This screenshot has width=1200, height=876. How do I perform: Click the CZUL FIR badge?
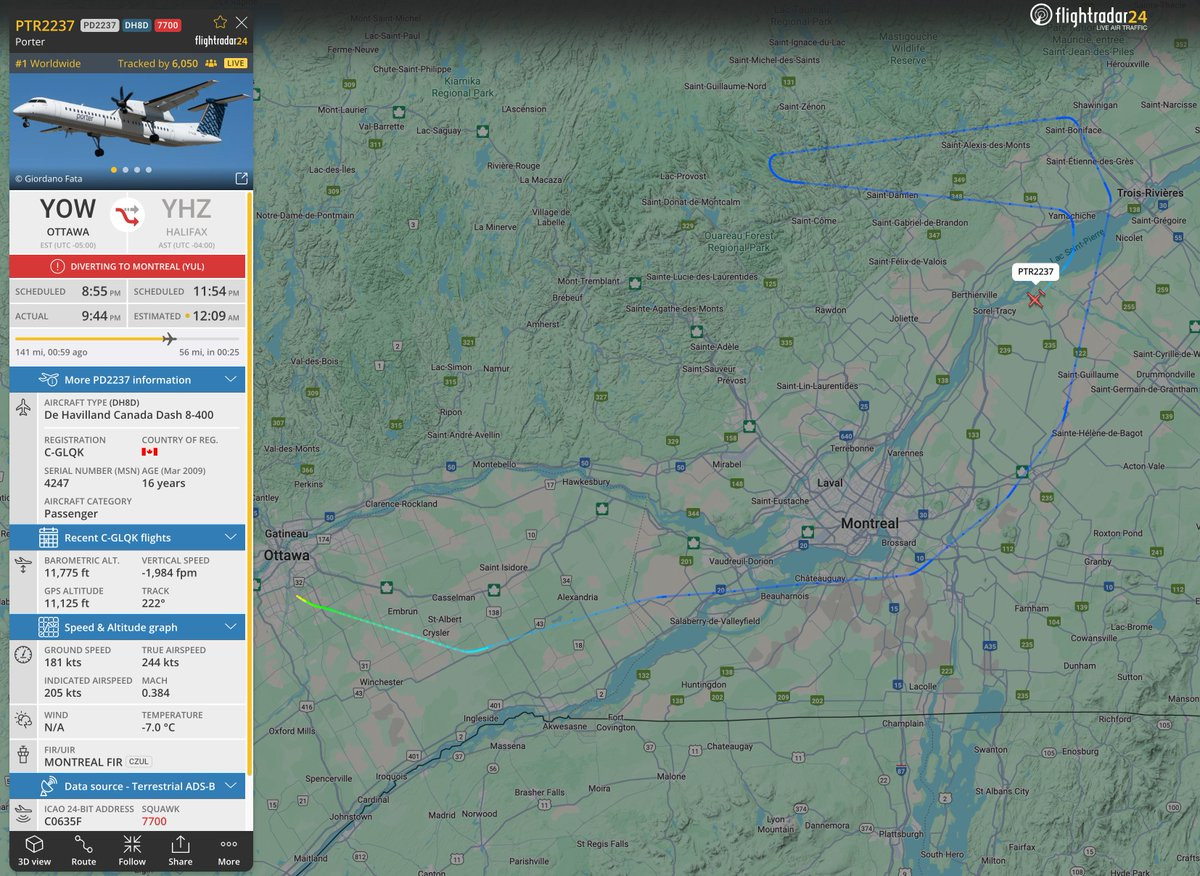pyautogui.click(x=138, y=762)
